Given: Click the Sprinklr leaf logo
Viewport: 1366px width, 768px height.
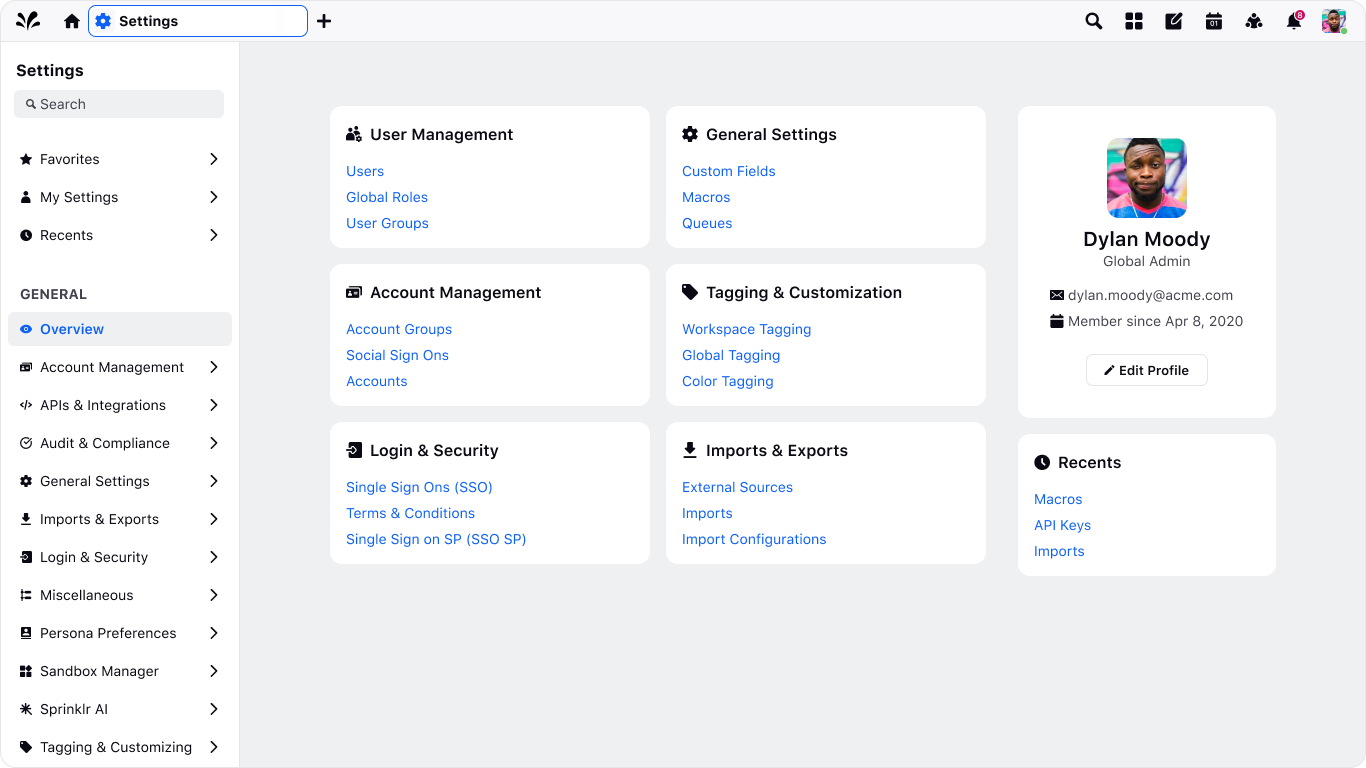Looking at the screenshot, I should pos(28,21).
